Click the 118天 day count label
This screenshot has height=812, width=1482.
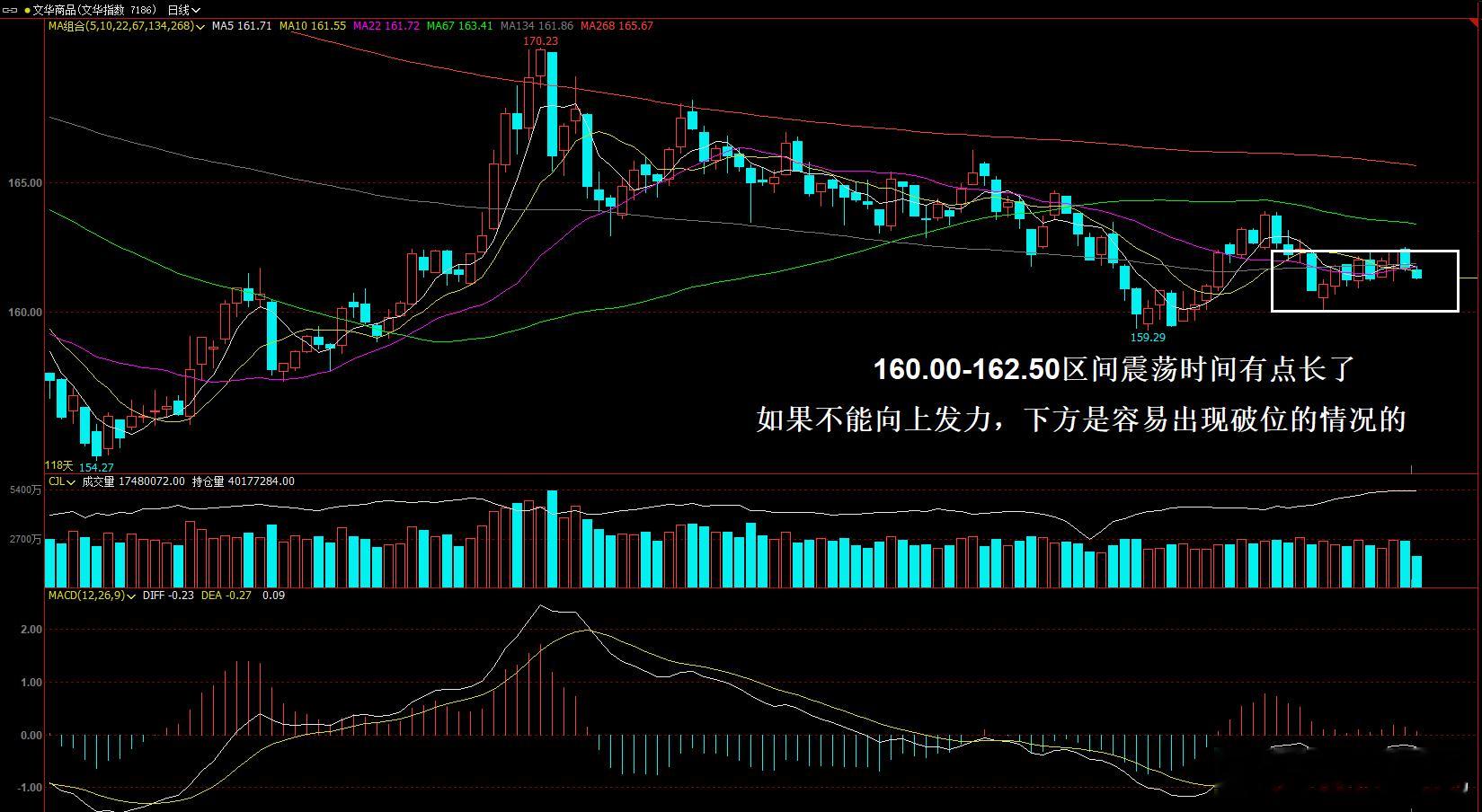[x=58, y=465]
